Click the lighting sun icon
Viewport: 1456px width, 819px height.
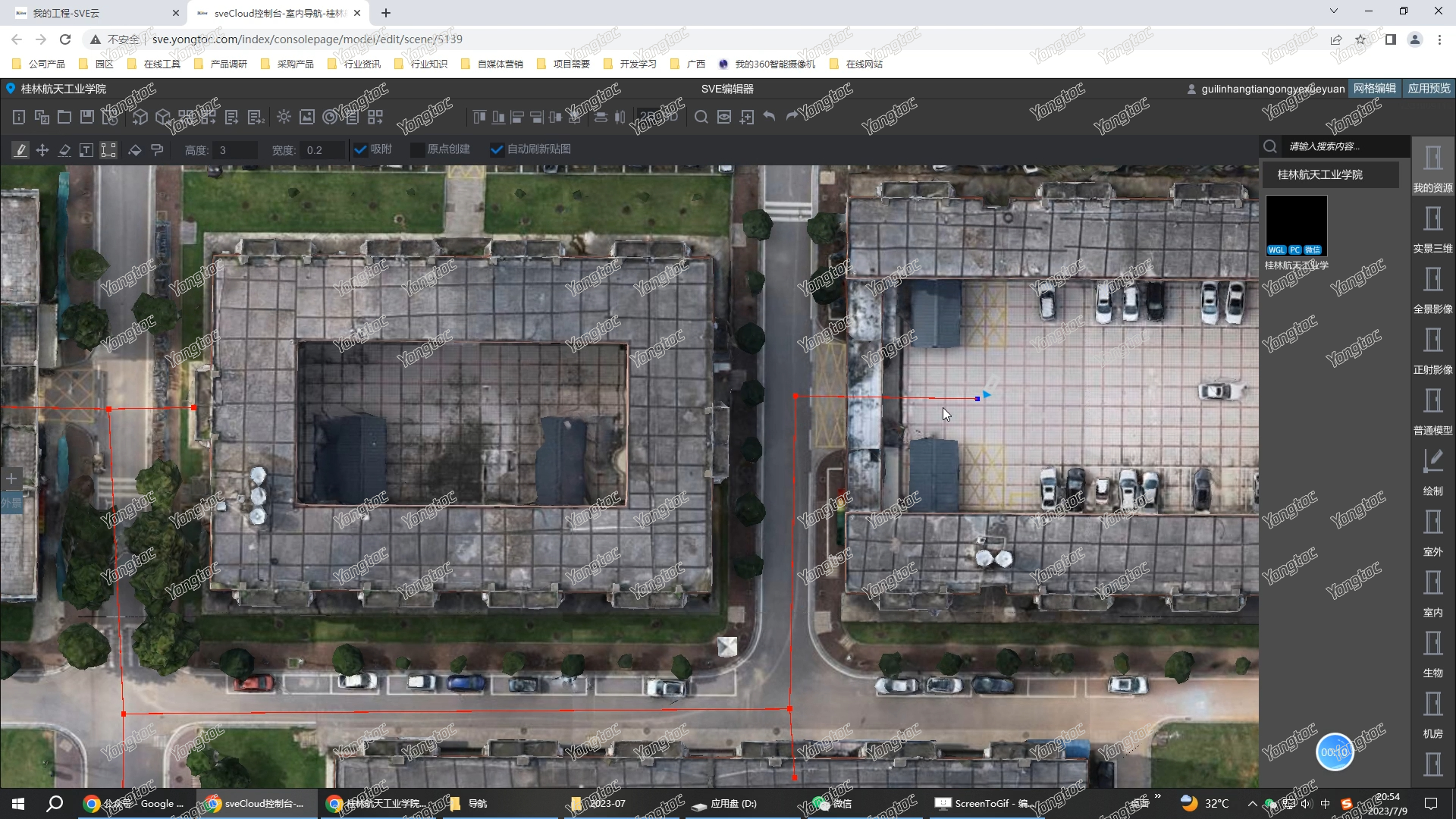point(284,117)
